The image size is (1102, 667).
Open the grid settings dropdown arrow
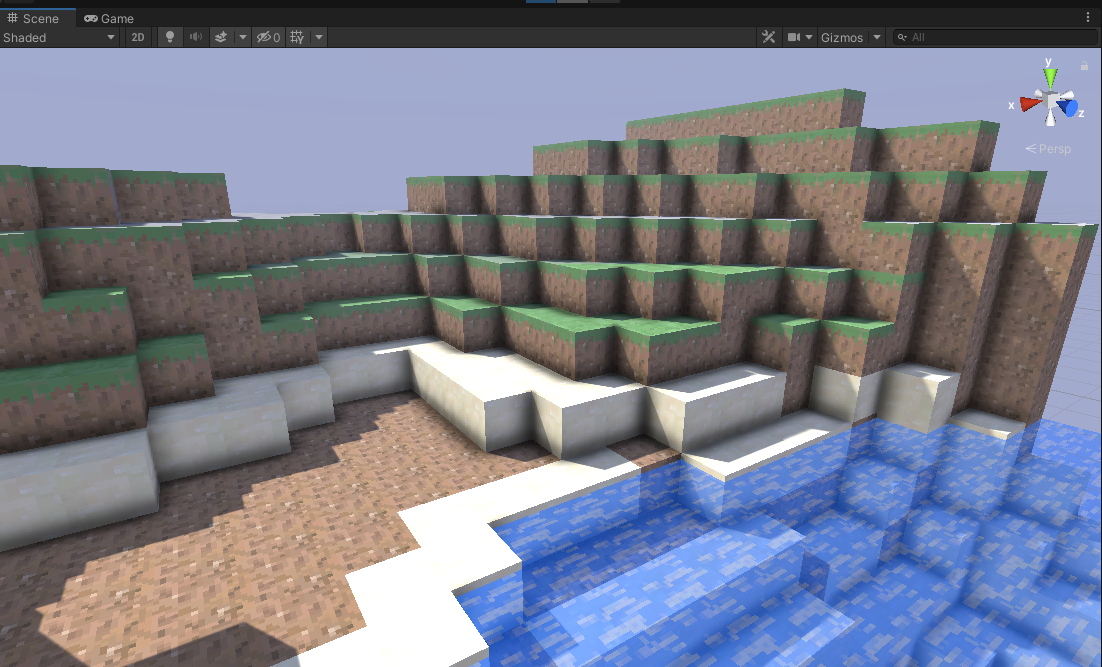tap(318, 37)
